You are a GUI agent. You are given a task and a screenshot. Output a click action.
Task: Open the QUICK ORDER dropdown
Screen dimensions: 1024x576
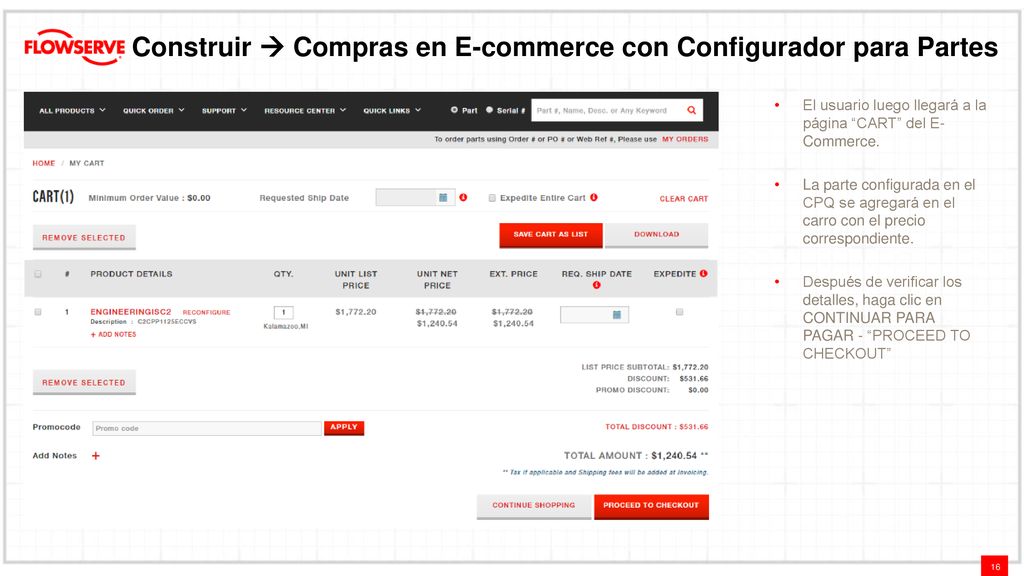tap(153, 110)
